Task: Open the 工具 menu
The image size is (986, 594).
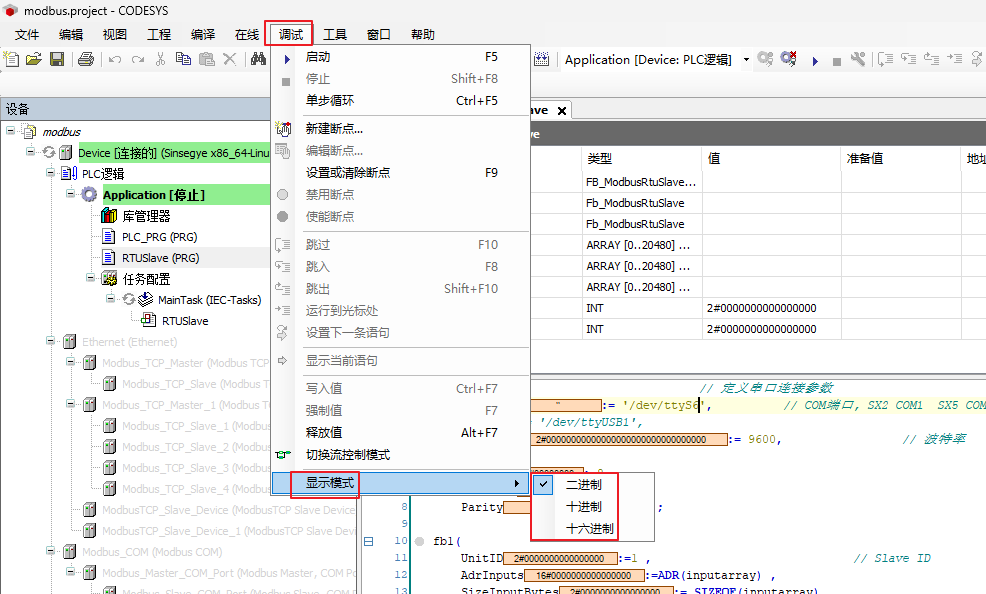Action: 335,34
